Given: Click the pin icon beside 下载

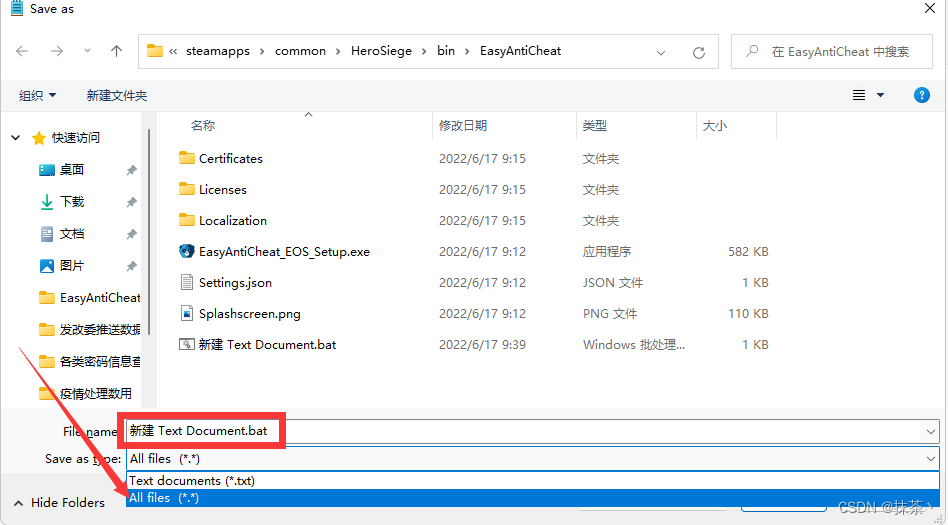Looking at the screenshot, I should coord(131,202).
